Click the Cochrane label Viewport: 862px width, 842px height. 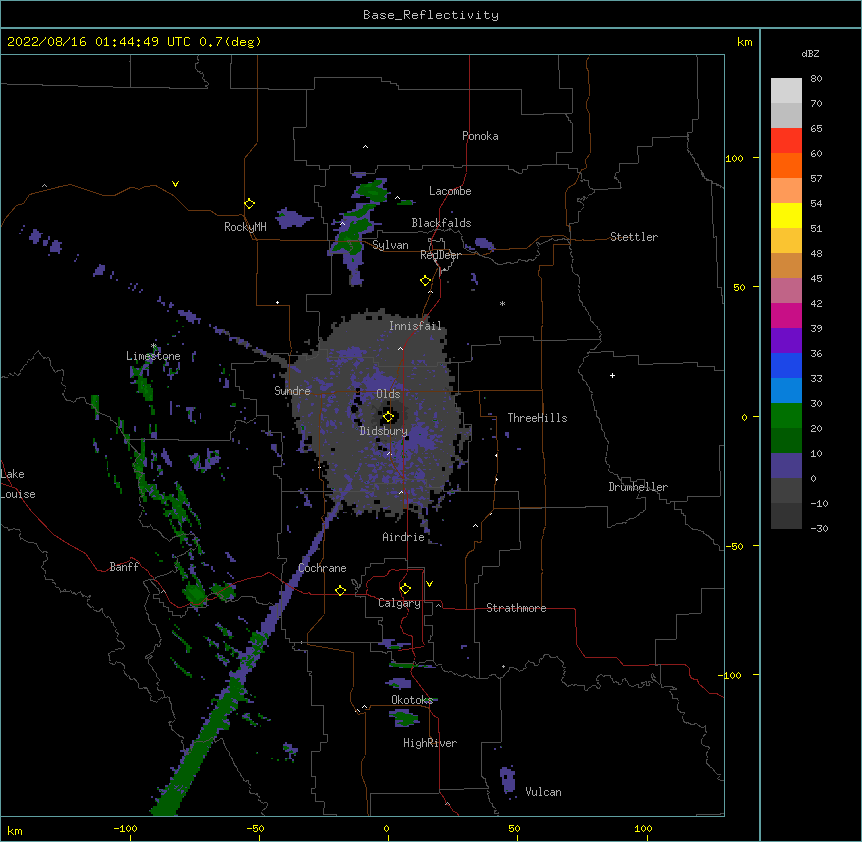322,568
